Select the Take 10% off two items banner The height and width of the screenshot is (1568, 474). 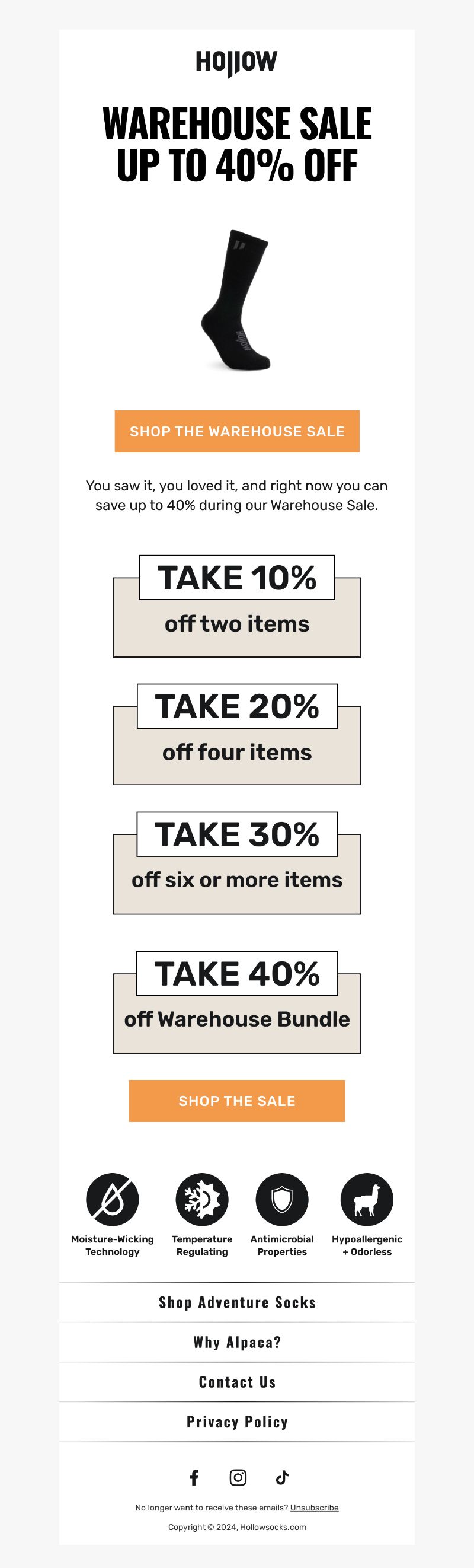pyautogui.click(x=236, y=606)
